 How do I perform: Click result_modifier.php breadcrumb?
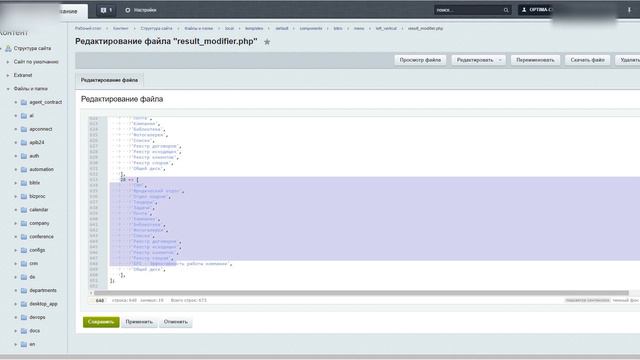(425, 29)
